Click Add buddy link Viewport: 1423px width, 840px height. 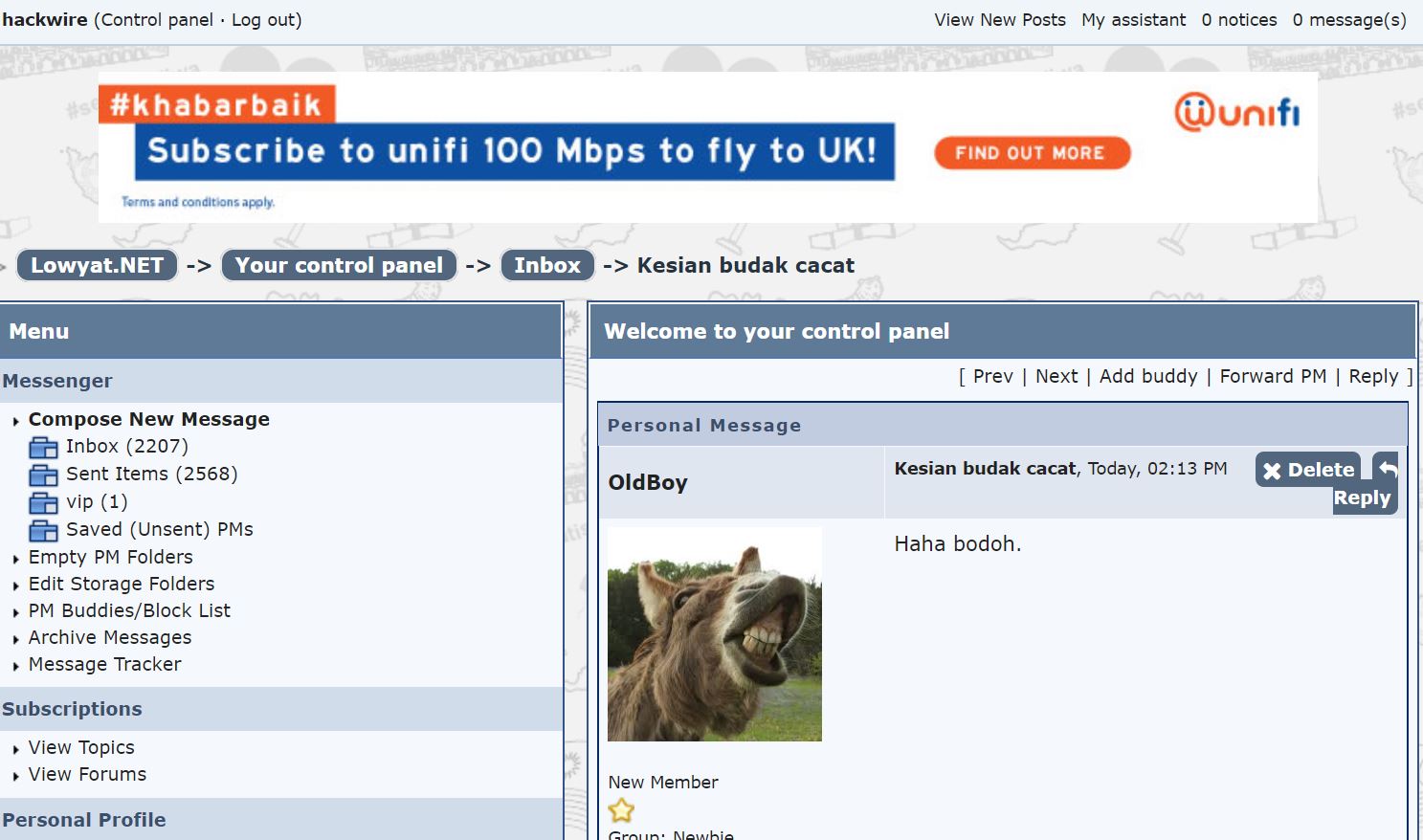click(x=1147, y=376)
